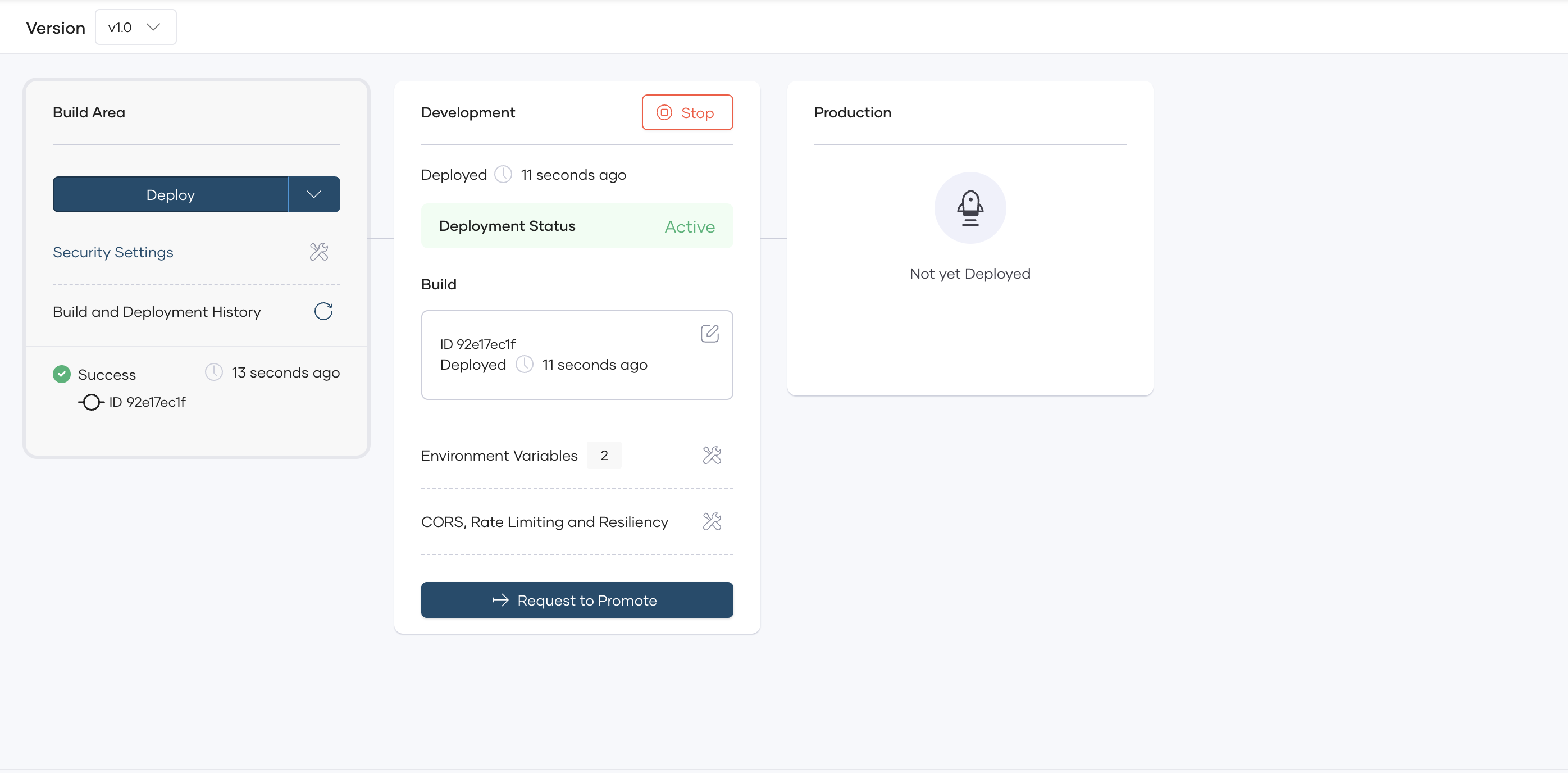Expand the build card for ID 92e17ec1f
The height and width of the screenshot is (773, 1568).
point(576,355)
